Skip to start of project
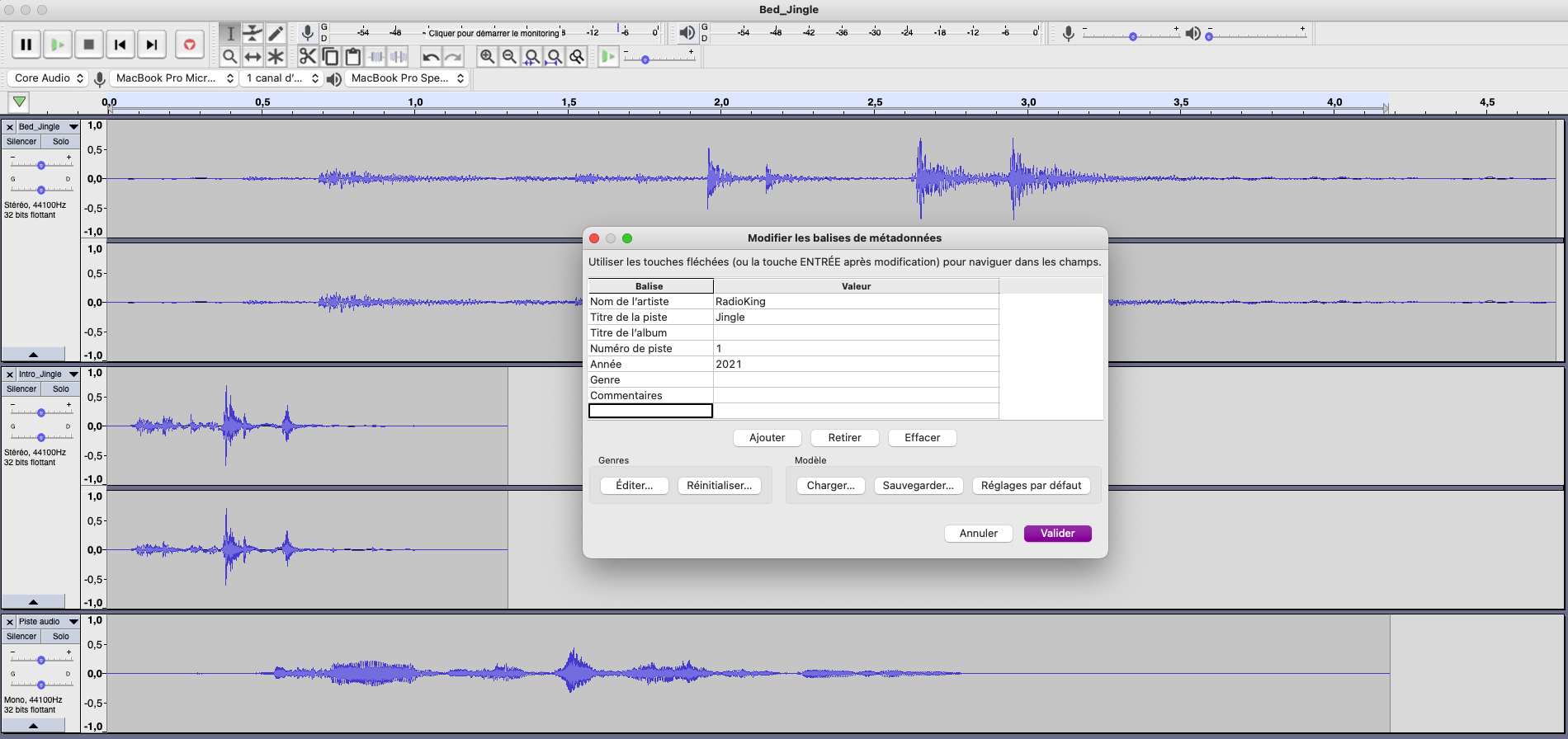 coord(120,45)
